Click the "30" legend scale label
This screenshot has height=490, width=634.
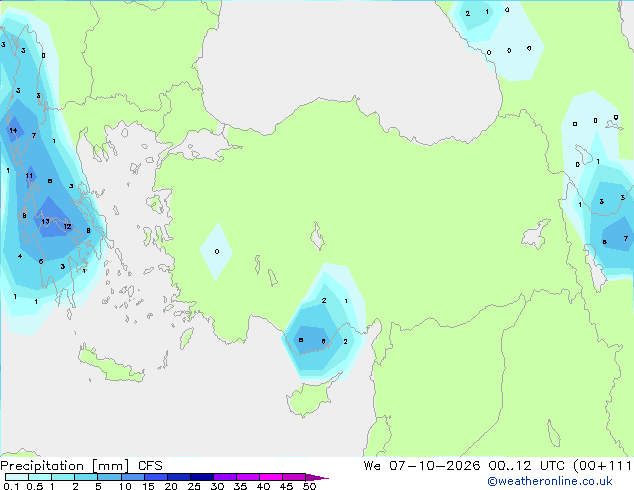coord(217,486)
